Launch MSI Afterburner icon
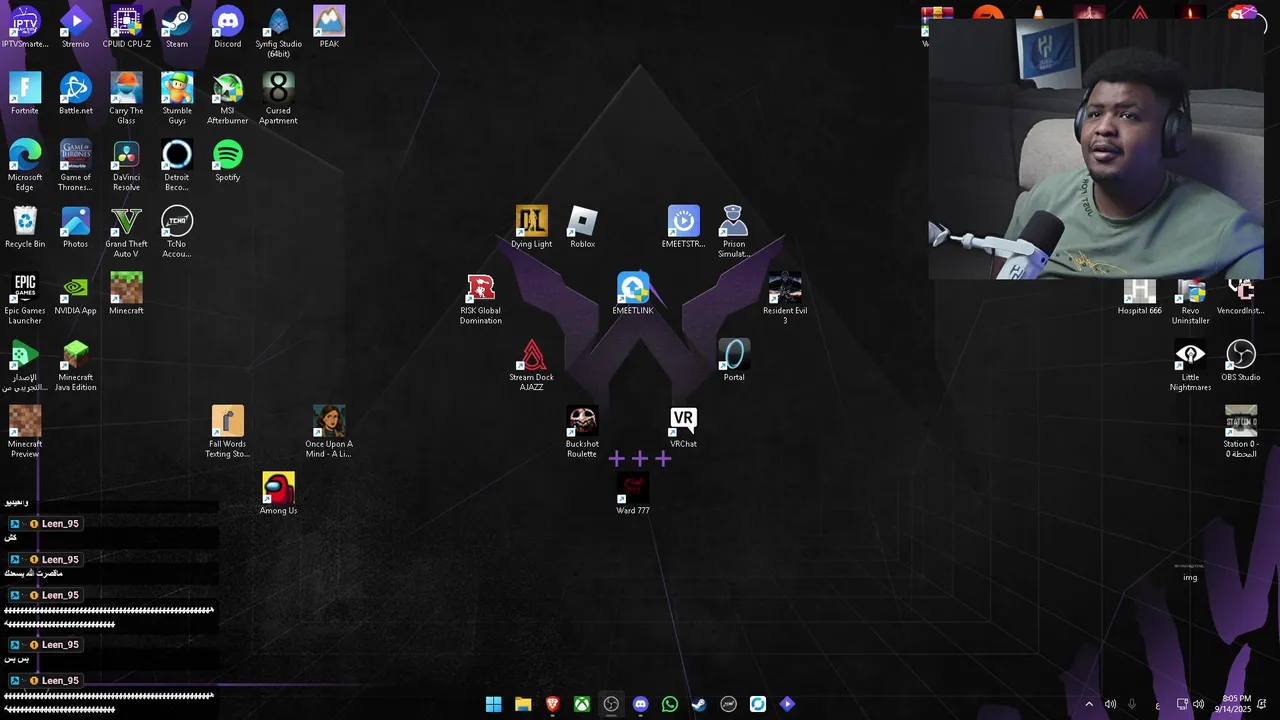The width and height of the screenshot is (1280, 720). pyautogui.click(x=228, y=99)
